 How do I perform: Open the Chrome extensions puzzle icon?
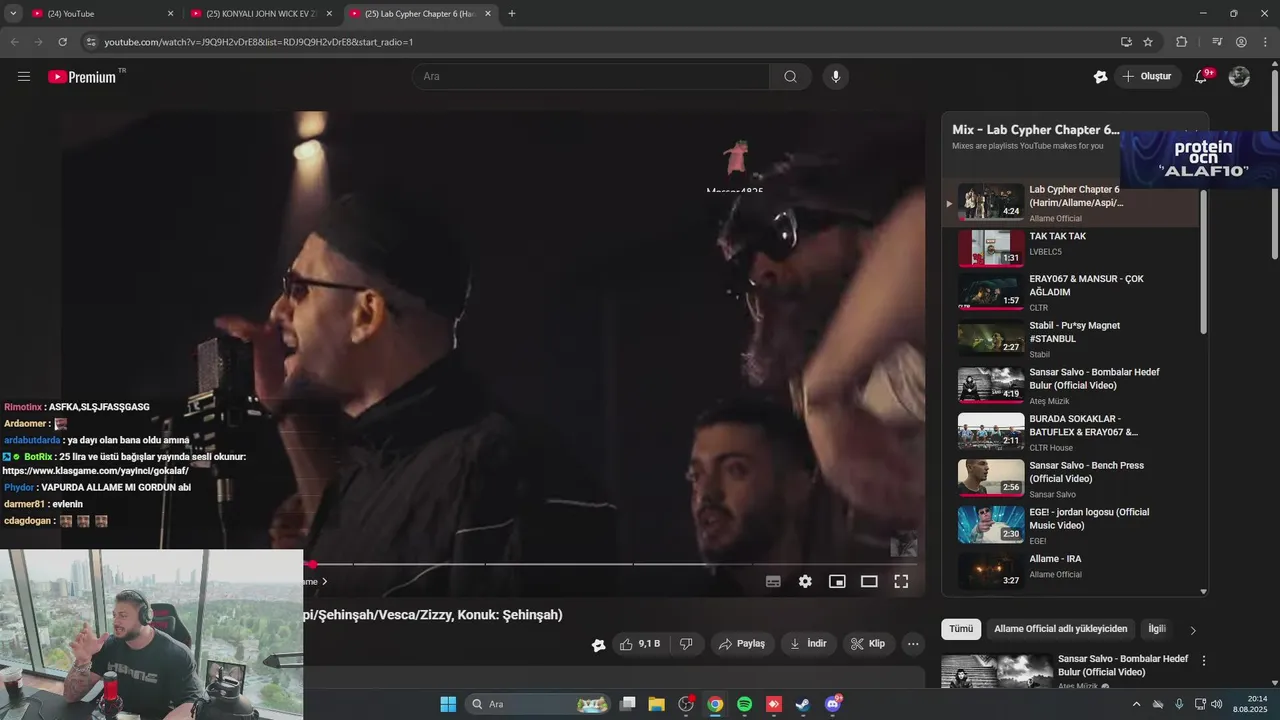coord(1181,42)
